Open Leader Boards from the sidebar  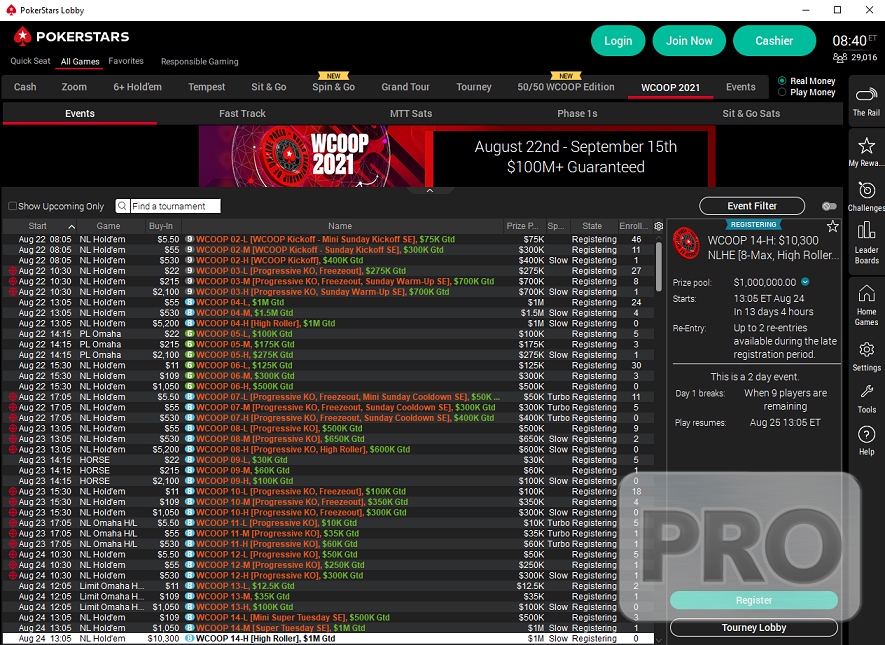pos(866,243)
